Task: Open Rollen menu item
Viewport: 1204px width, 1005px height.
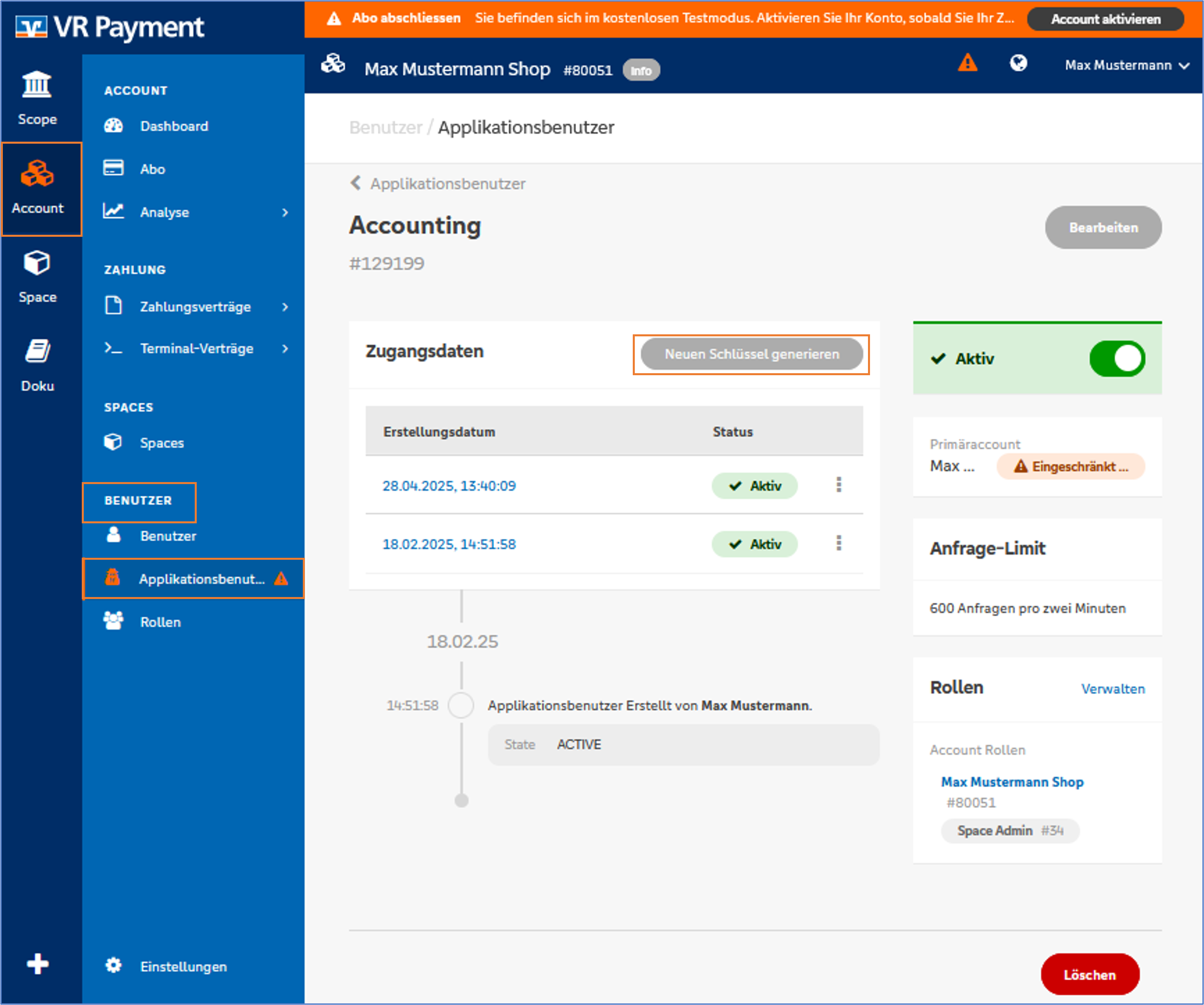Action: pos(161,622)
